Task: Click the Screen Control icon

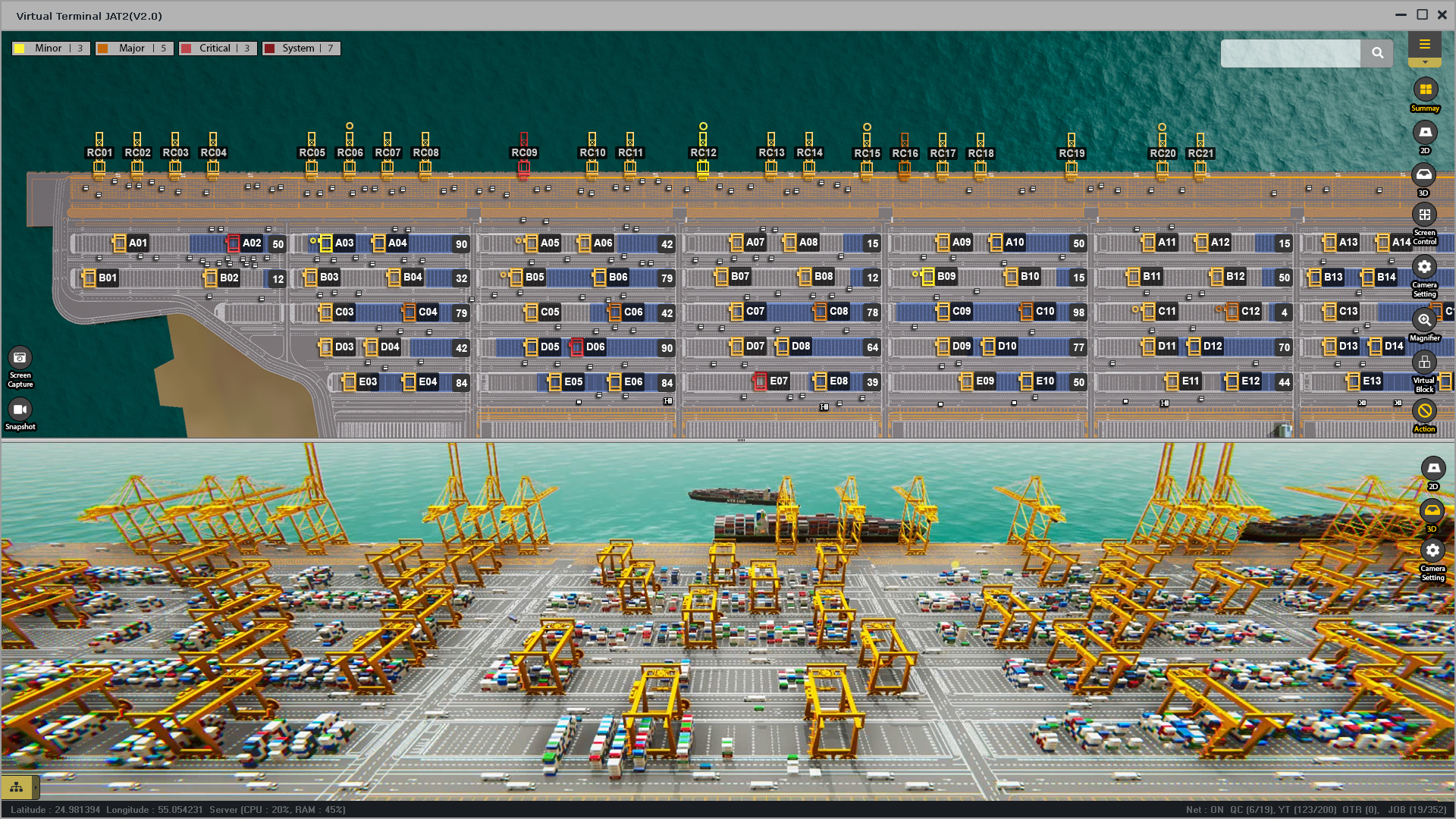Action: tap(1424, 215)
